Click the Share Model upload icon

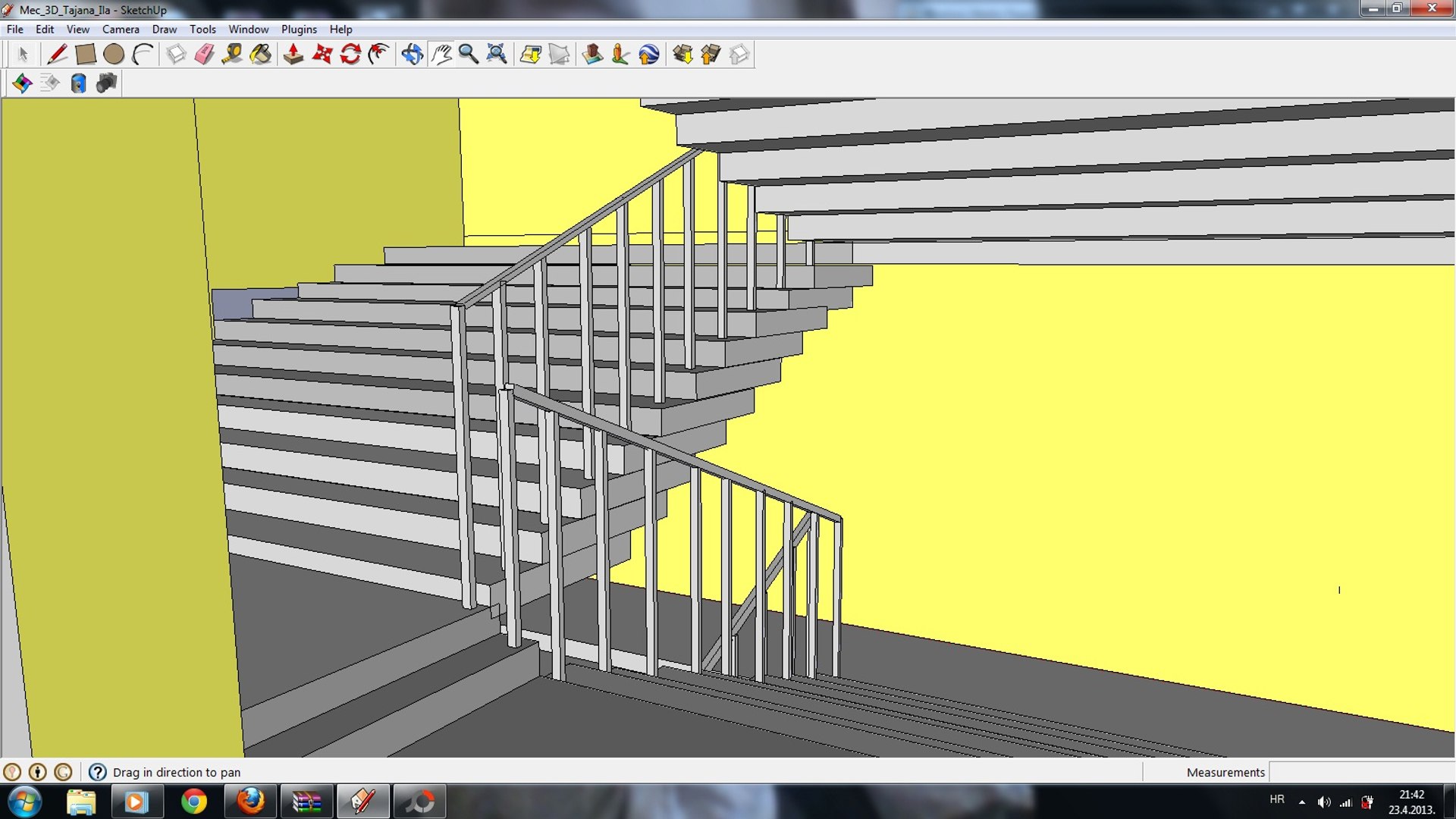(x=711, y=55)
